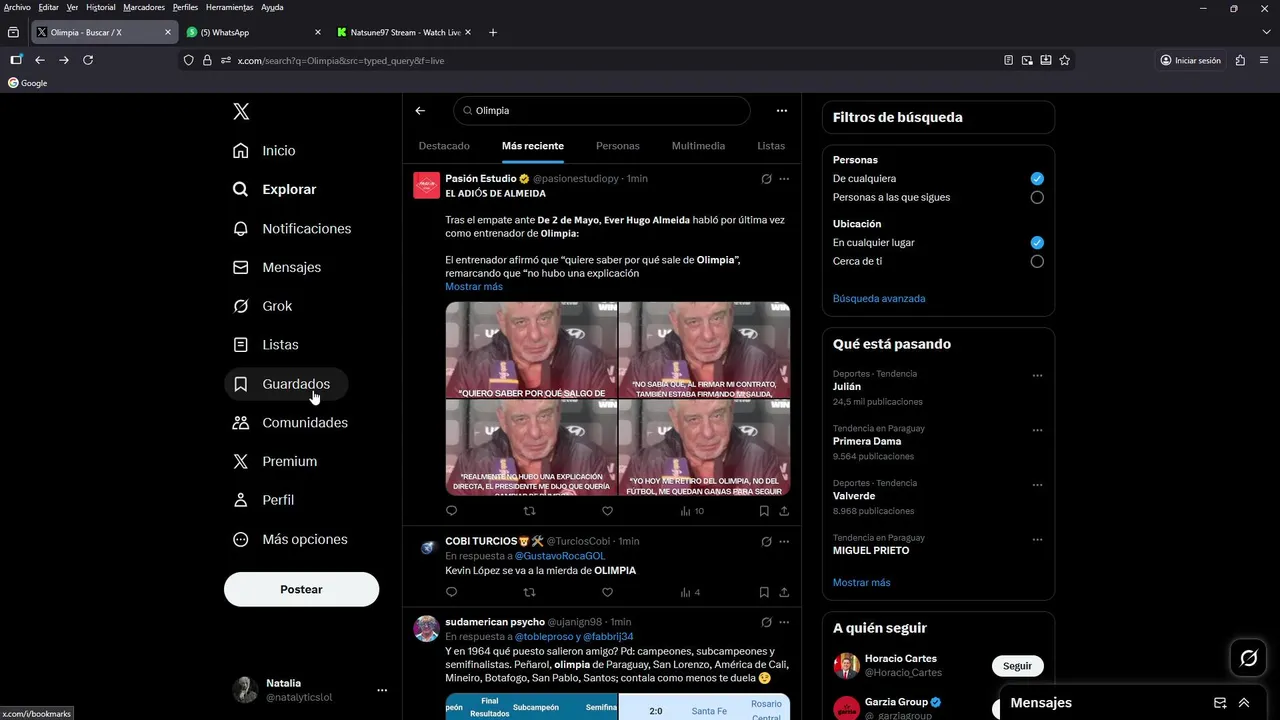Open @GustavoRocaGOL mention link

(560, 556)
